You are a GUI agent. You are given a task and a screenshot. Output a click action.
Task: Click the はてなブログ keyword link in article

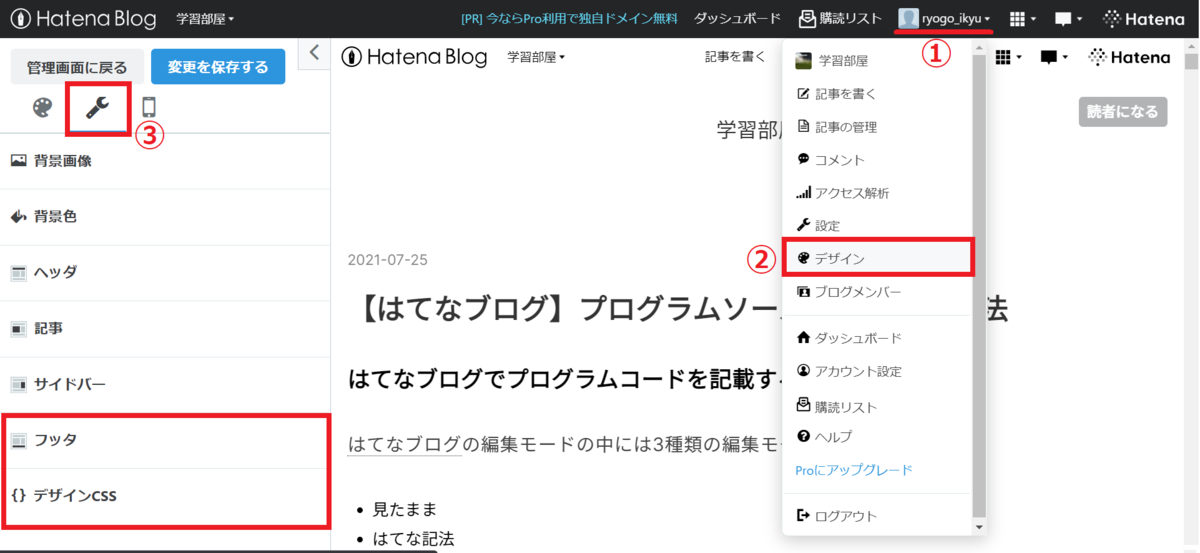(x=404, y=444)
